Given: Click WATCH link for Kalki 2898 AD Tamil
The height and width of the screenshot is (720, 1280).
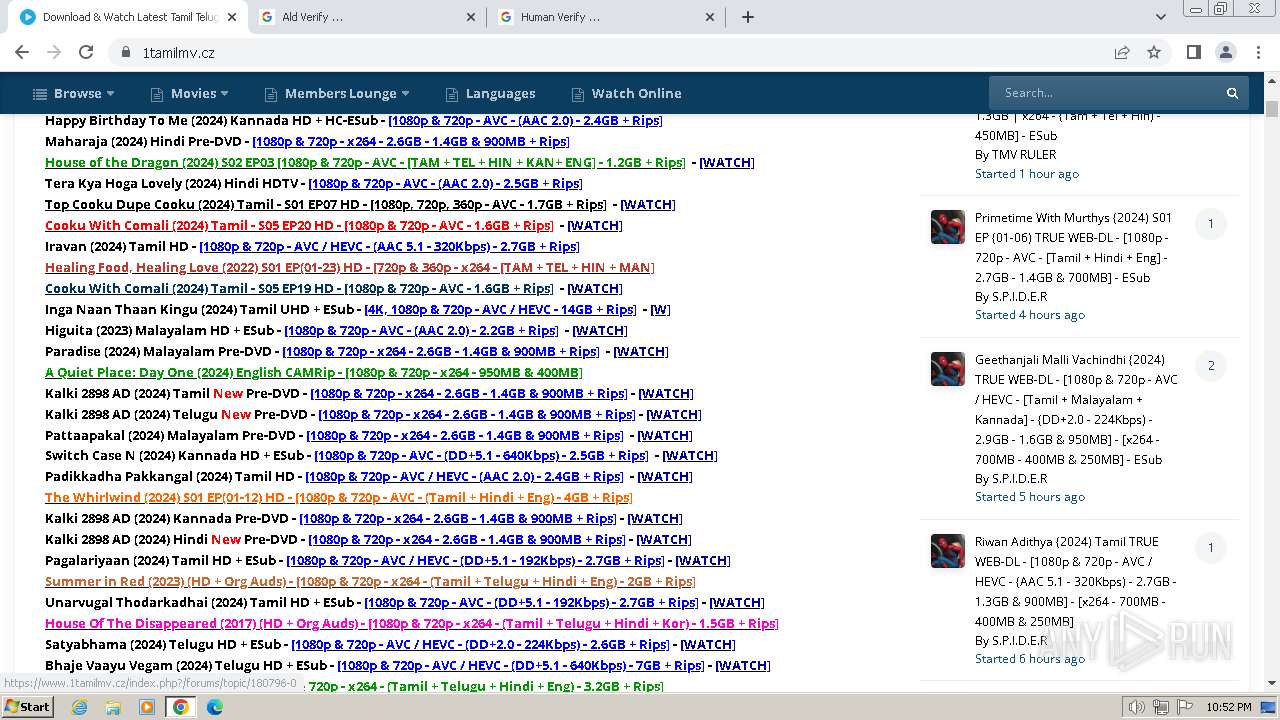Looking at the screenshot, I should pos(666,393).
